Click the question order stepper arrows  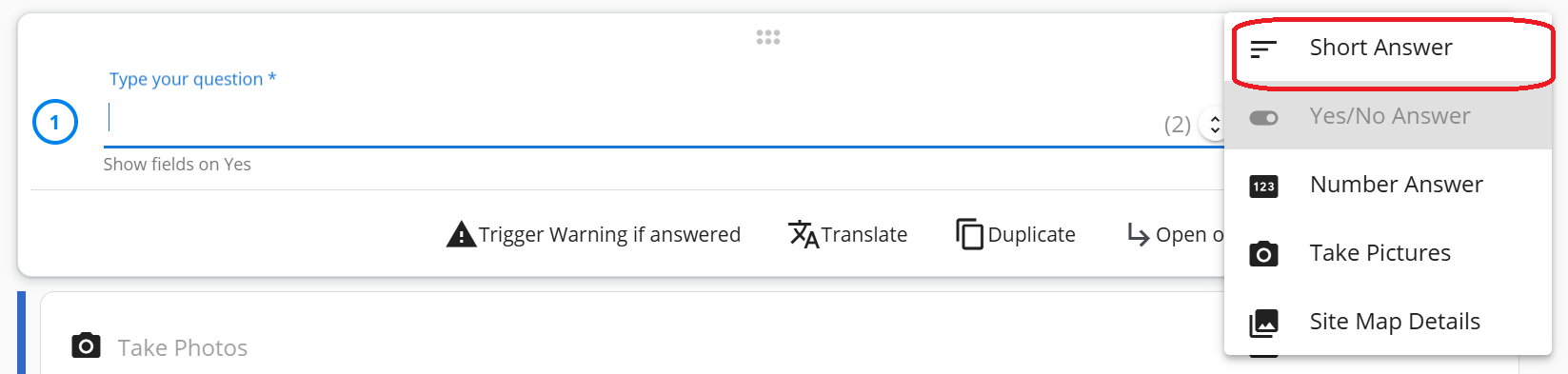1214,125
